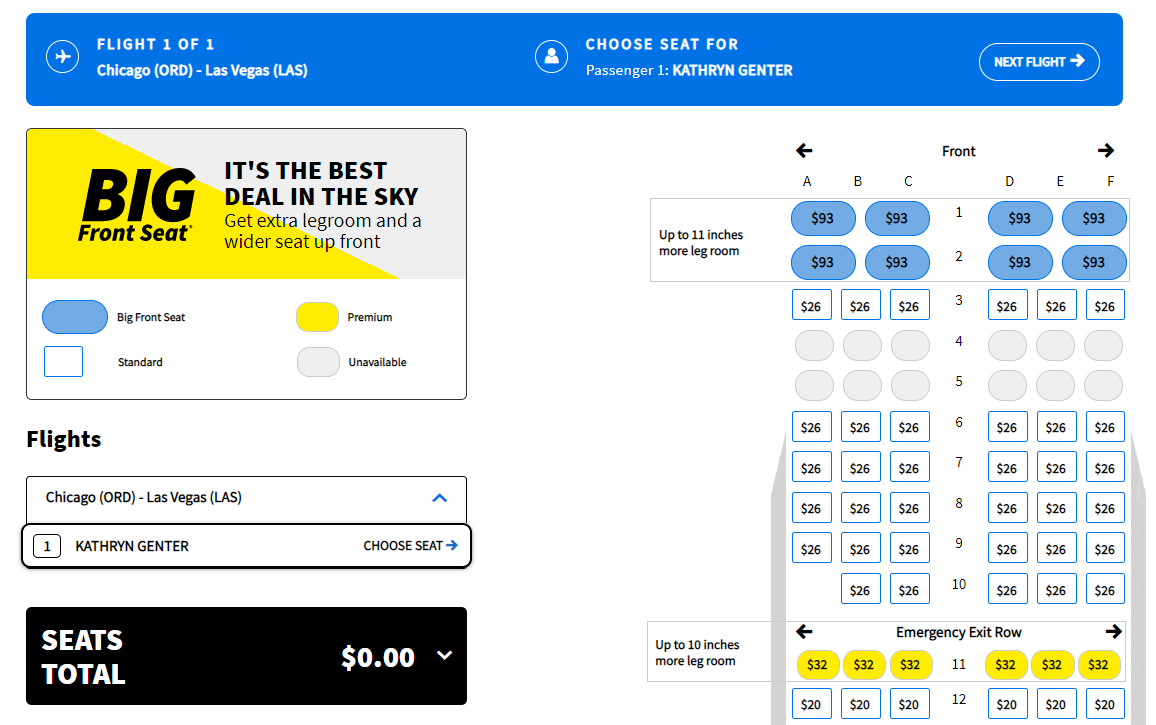
Task: Pick seat 10E for $26
Action: 1057,588
